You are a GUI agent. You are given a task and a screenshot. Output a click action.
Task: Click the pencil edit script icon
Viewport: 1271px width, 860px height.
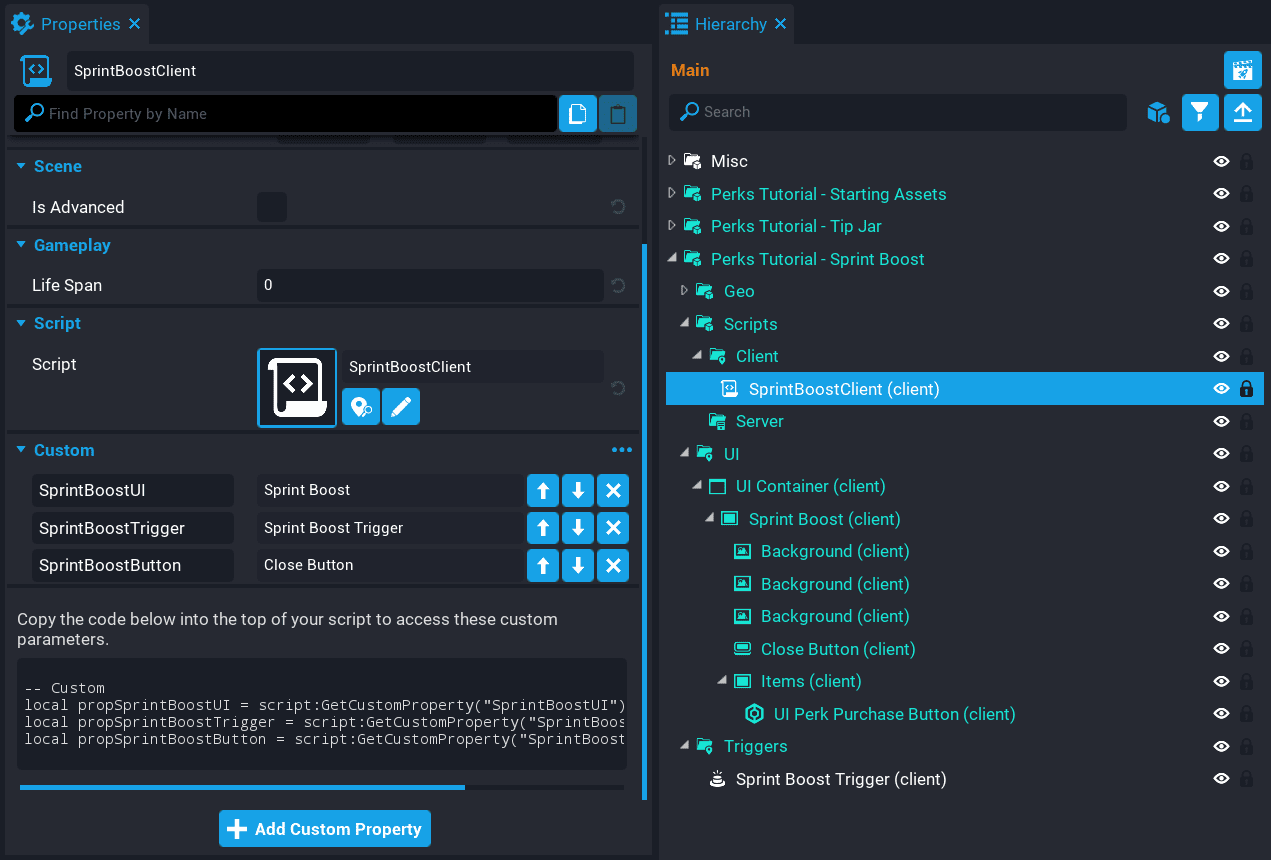[x=401, y=408]
